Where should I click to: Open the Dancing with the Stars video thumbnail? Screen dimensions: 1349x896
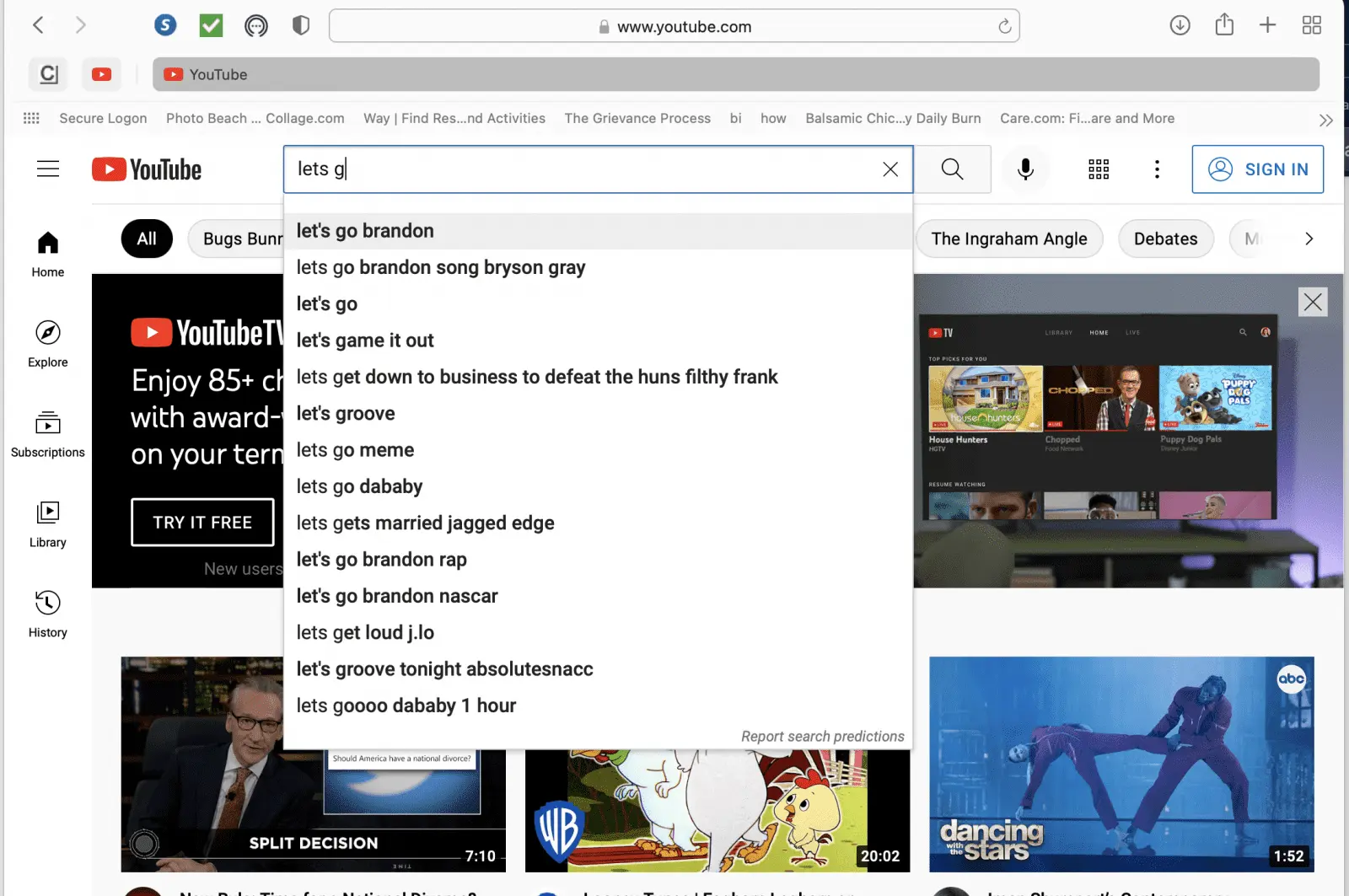pyautogui.click(x=1121, y=764)
